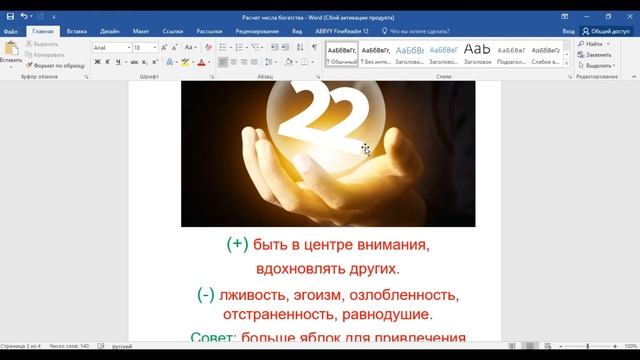Click the Save icon in quick access toolbar
This screenshot has height=360, width=640.
coord(10,16)
